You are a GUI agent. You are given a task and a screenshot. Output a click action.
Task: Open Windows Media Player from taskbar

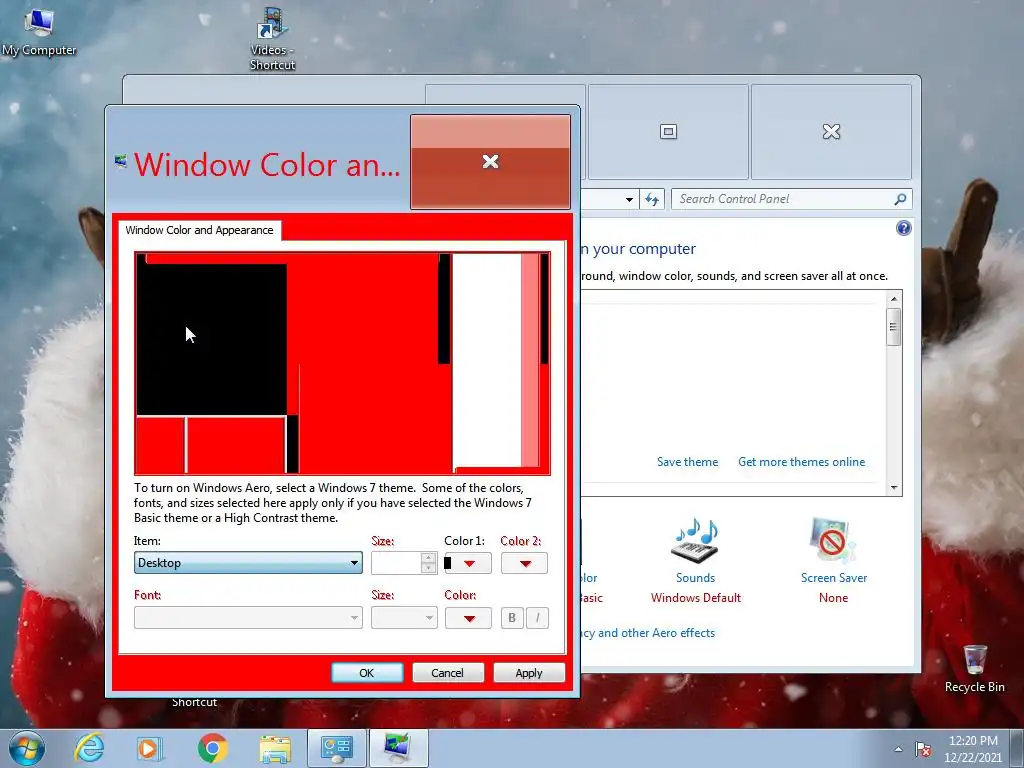tap(149, 748)
